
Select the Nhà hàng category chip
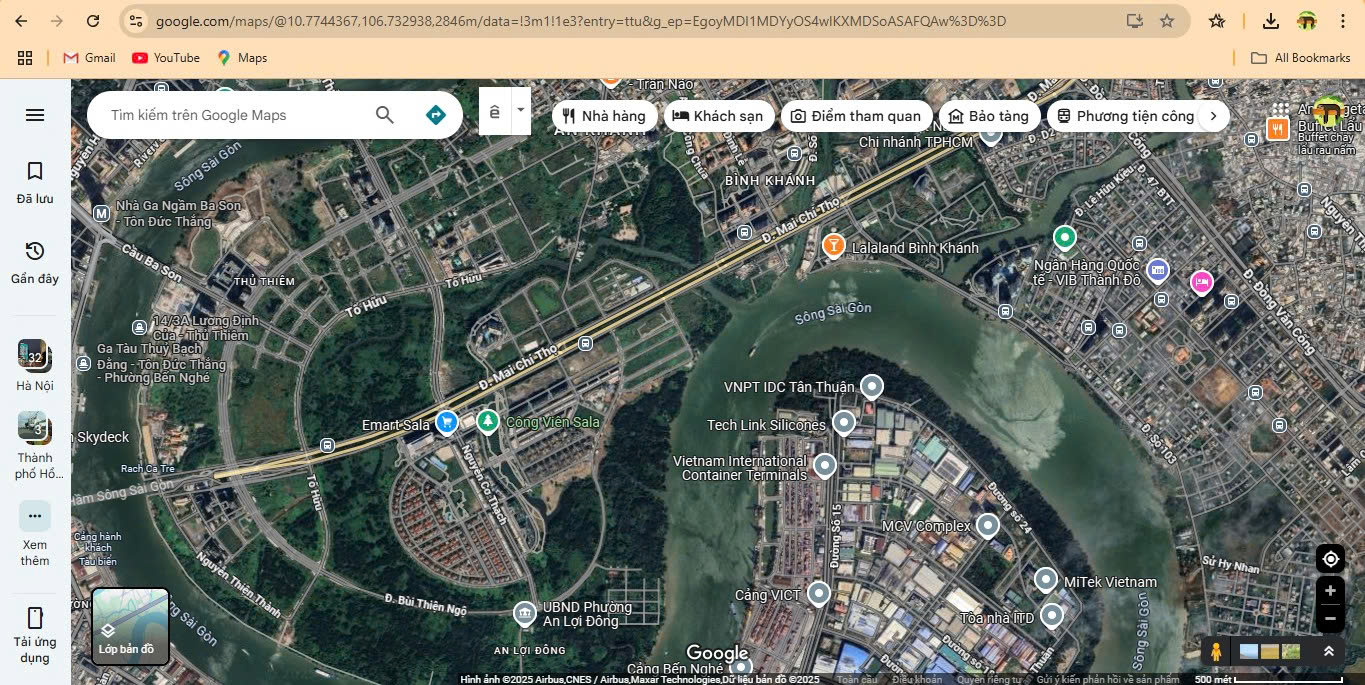click(x=605, y=116)
